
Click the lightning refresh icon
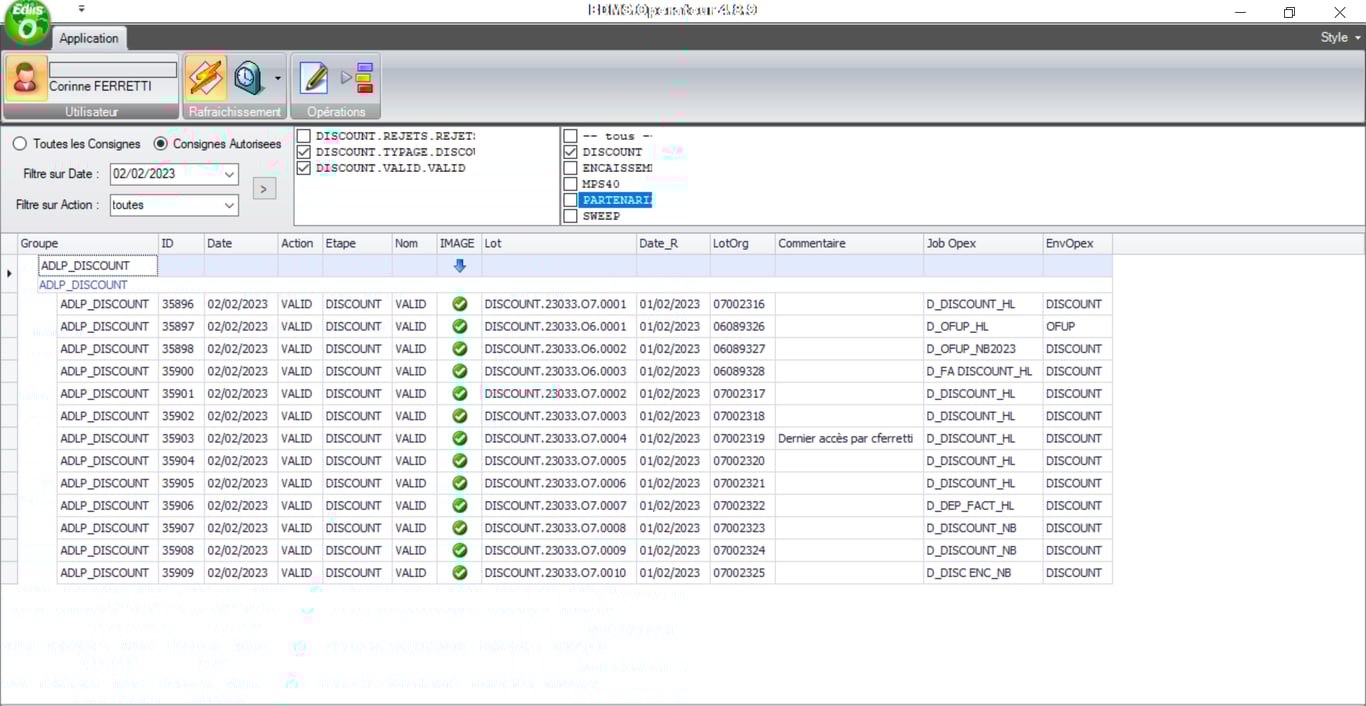(x=206, y=78)
